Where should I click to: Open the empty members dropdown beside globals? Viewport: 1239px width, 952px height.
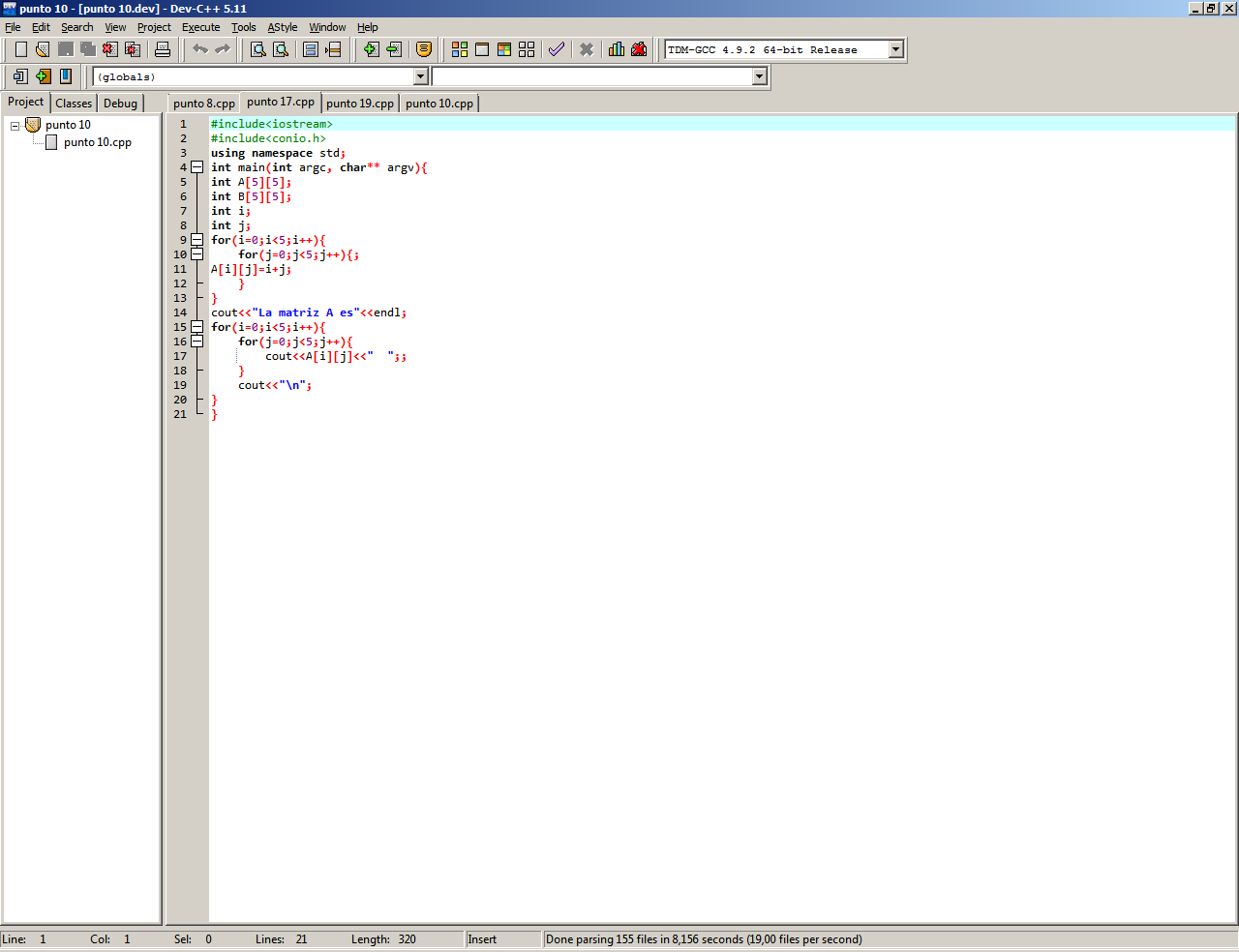point(759,76)
